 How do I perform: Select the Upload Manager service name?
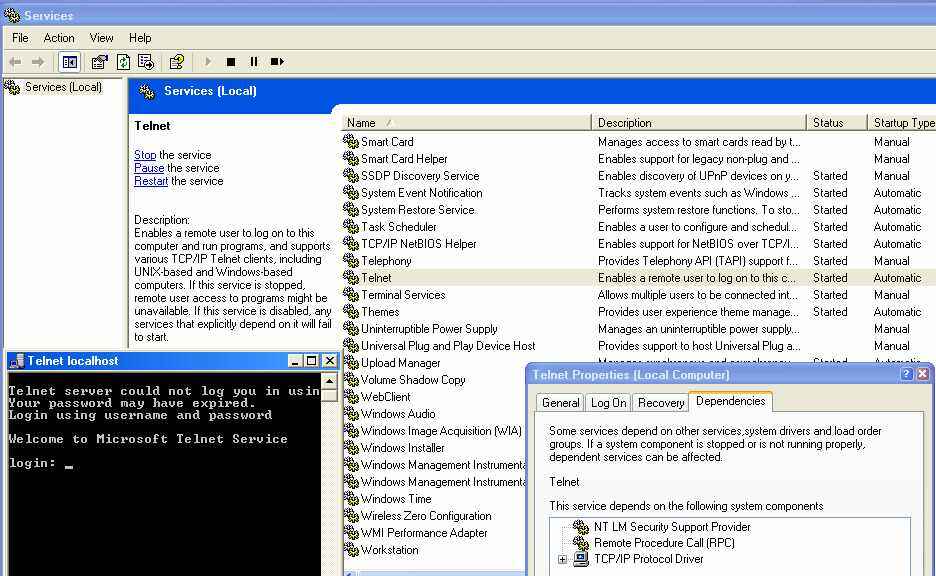pos(401,363)
